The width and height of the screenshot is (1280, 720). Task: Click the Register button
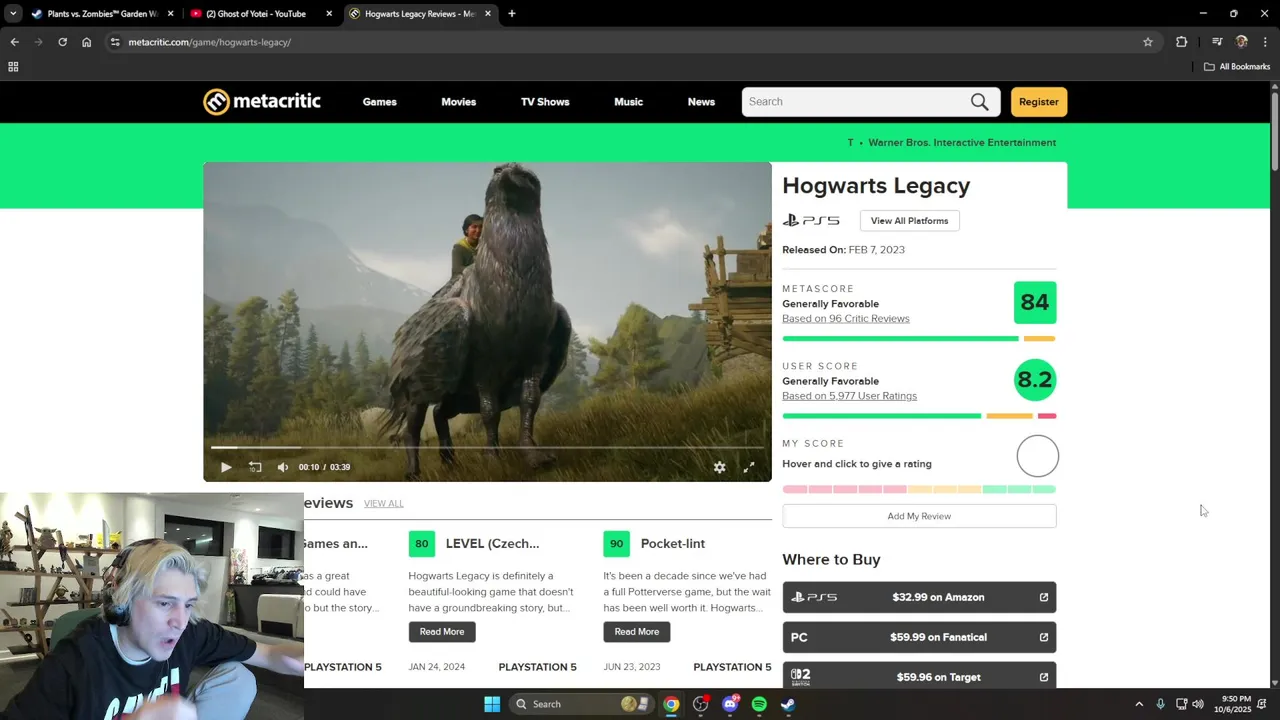pos(1039,102)
